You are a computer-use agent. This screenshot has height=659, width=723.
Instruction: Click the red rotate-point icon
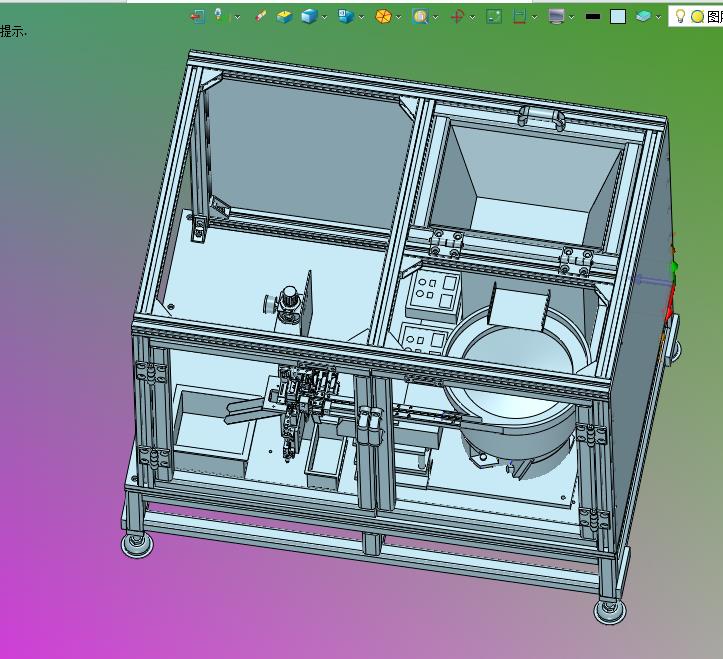point(457,17)
